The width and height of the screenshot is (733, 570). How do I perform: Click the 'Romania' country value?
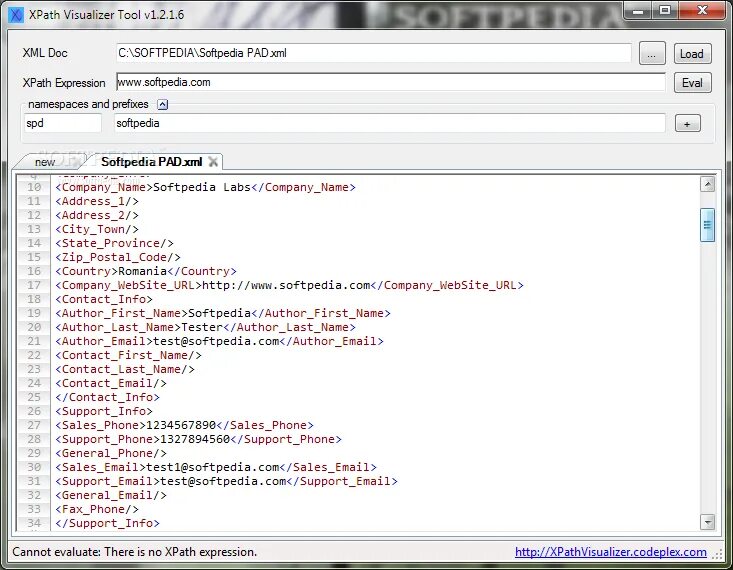coord(143,272)
